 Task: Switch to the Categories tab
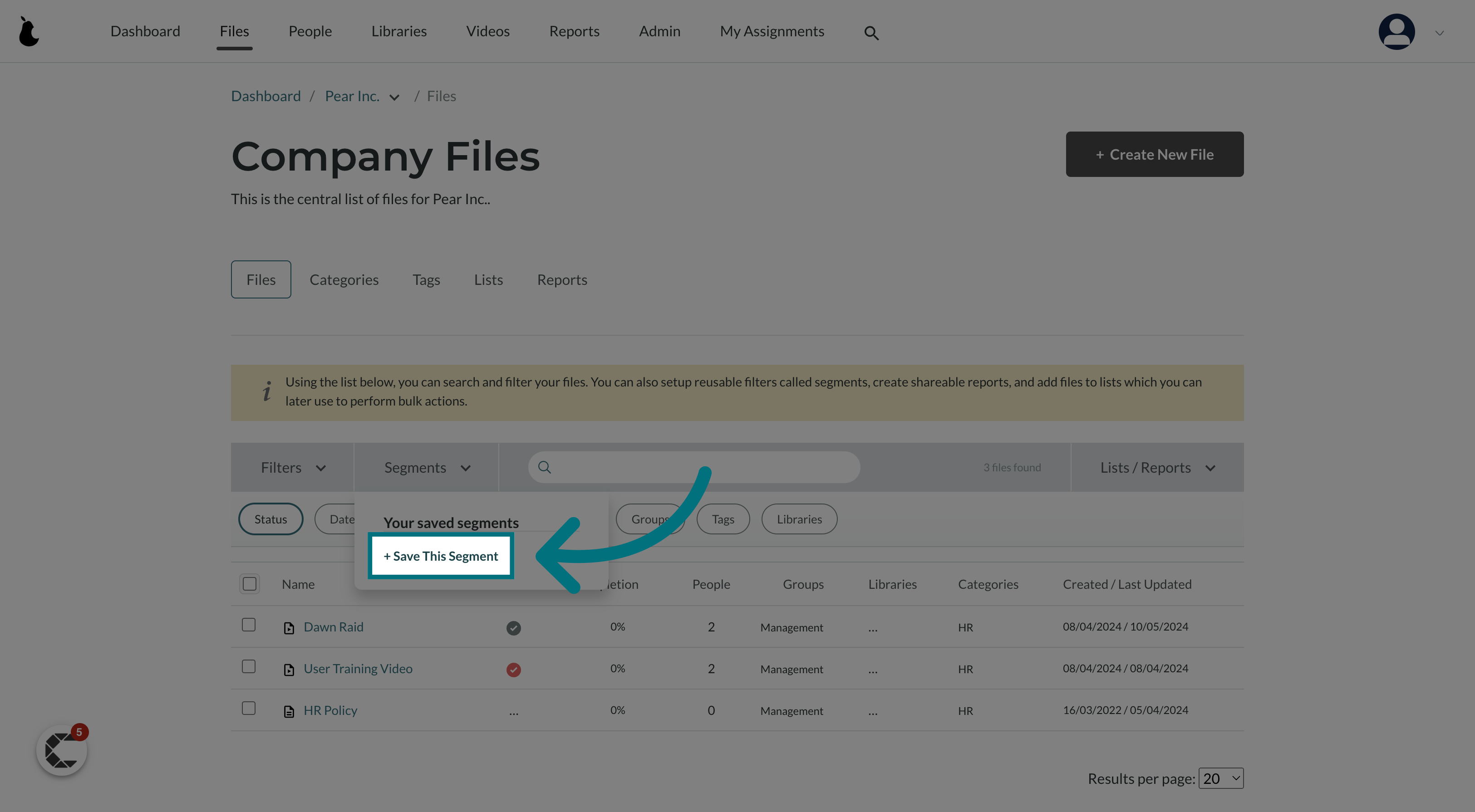tap(344, 279)
